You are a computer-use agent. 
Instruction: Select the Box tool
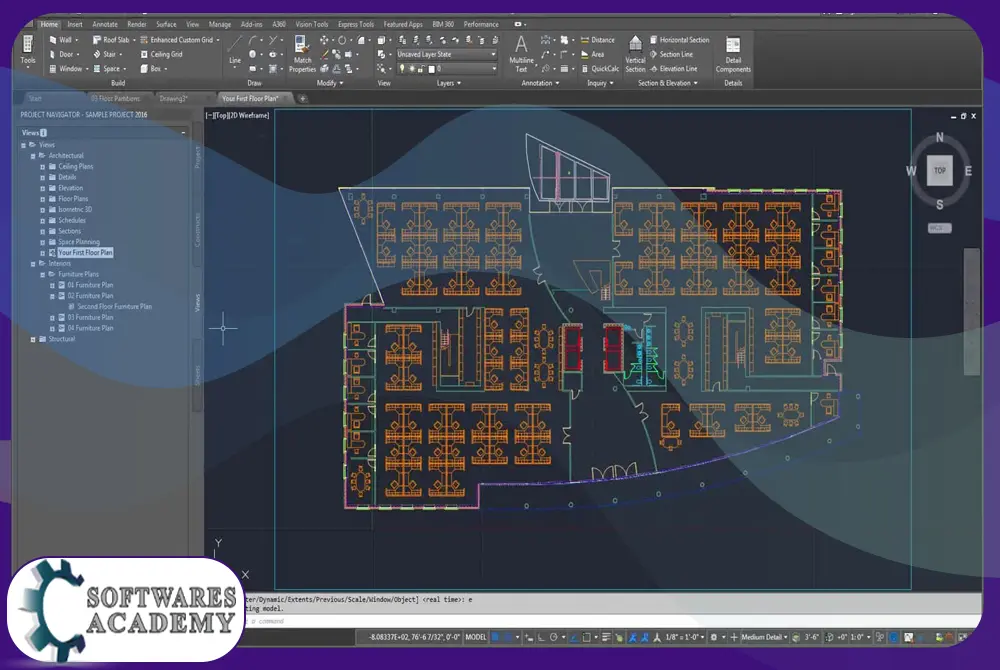point(153,69)
